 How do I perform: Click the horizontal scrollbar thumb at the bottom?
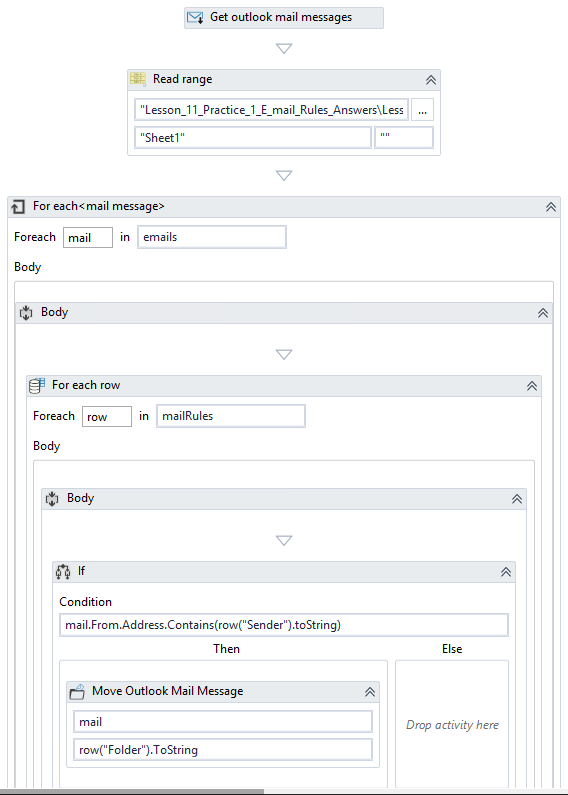(132, 791)
